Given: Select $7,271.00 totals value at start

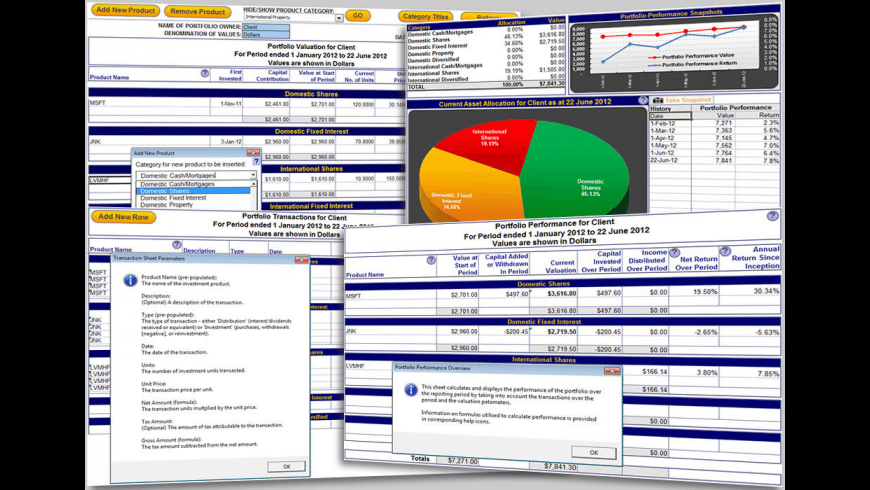Looking at the screenshot, I should click(x=463, y=461).
